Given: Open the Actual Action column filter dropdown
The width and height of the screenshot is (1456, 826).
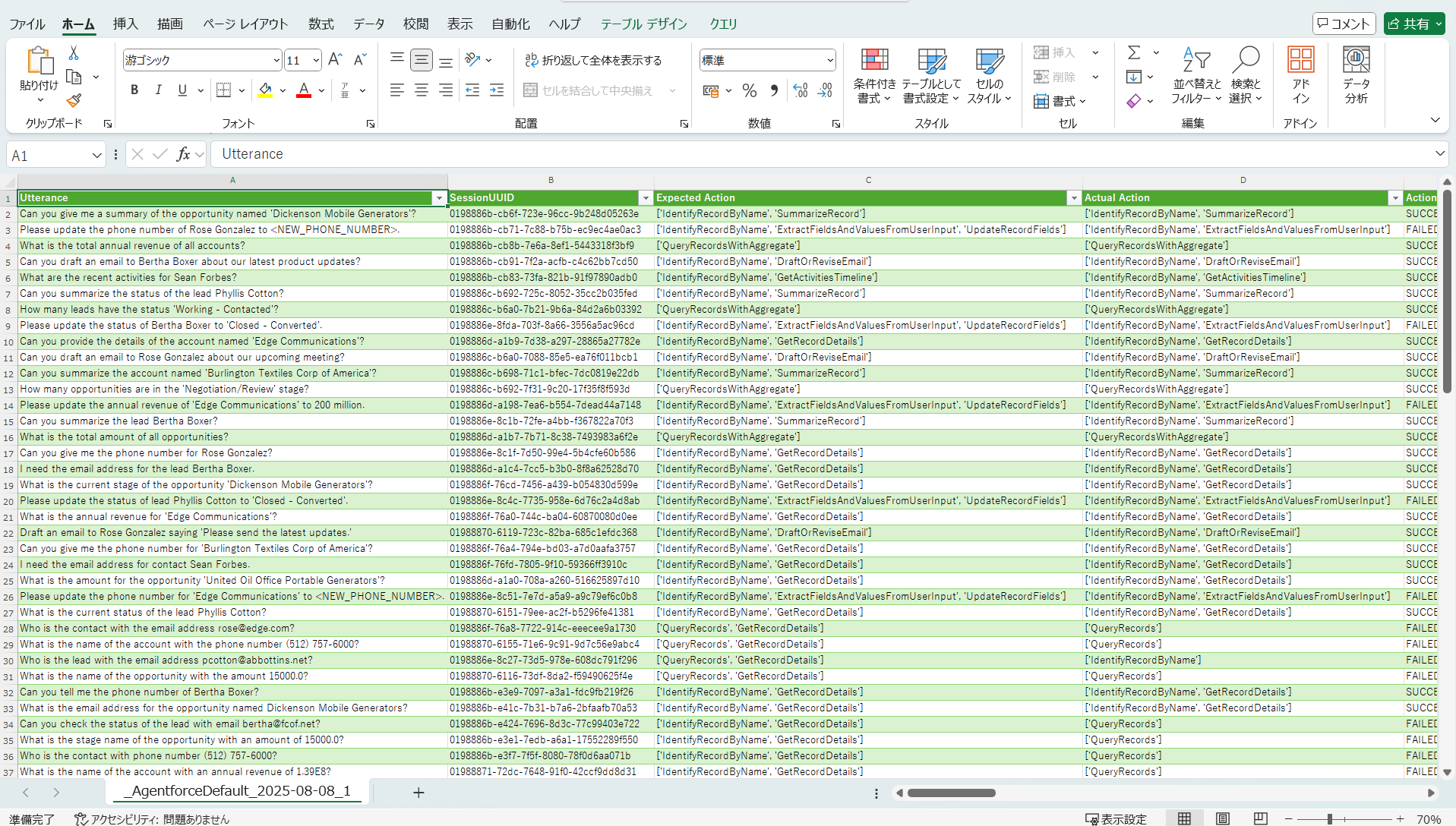Looking at the screenshot, I should [1394, 198].
